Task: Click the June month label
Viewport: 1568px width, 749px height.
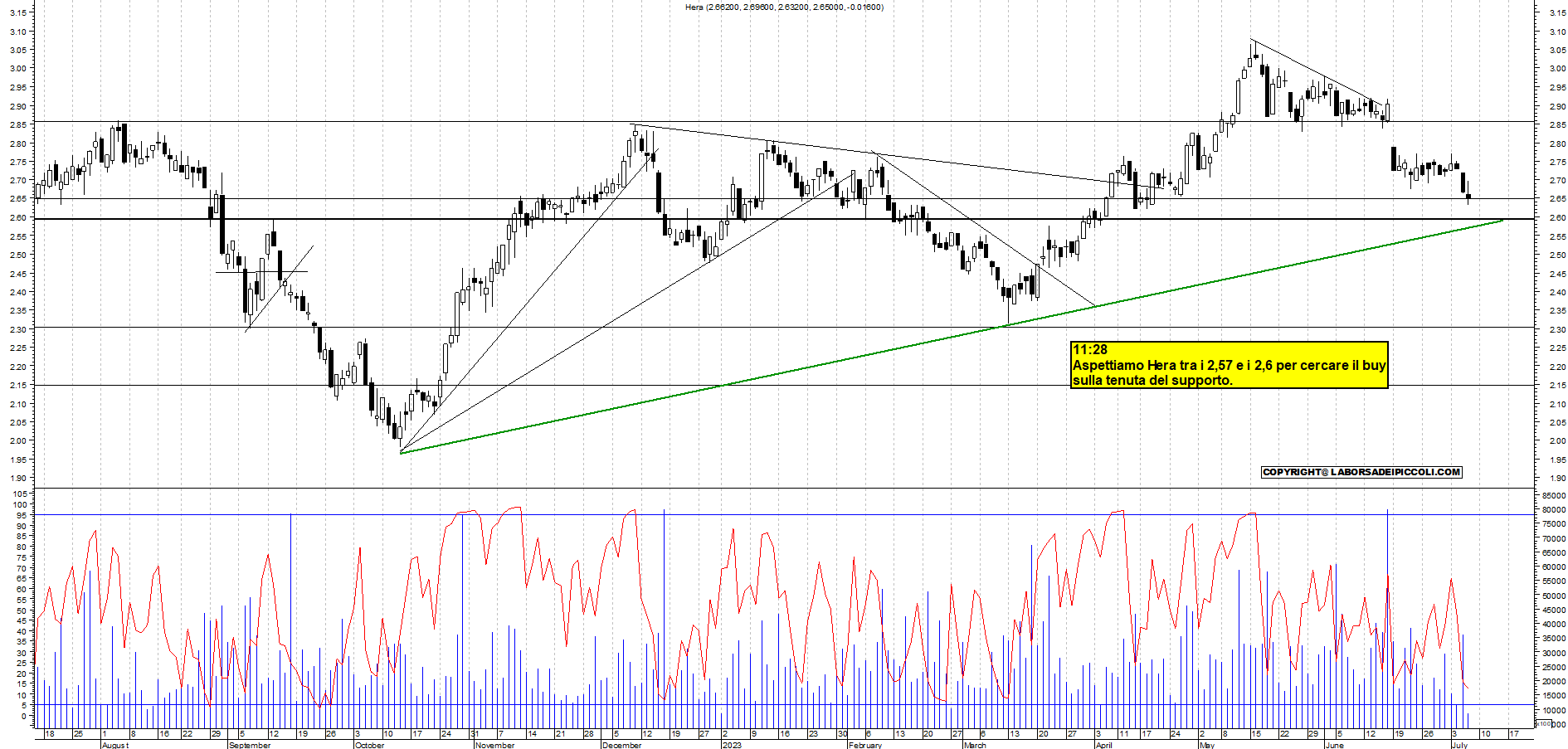Action: click(1334, 745)
